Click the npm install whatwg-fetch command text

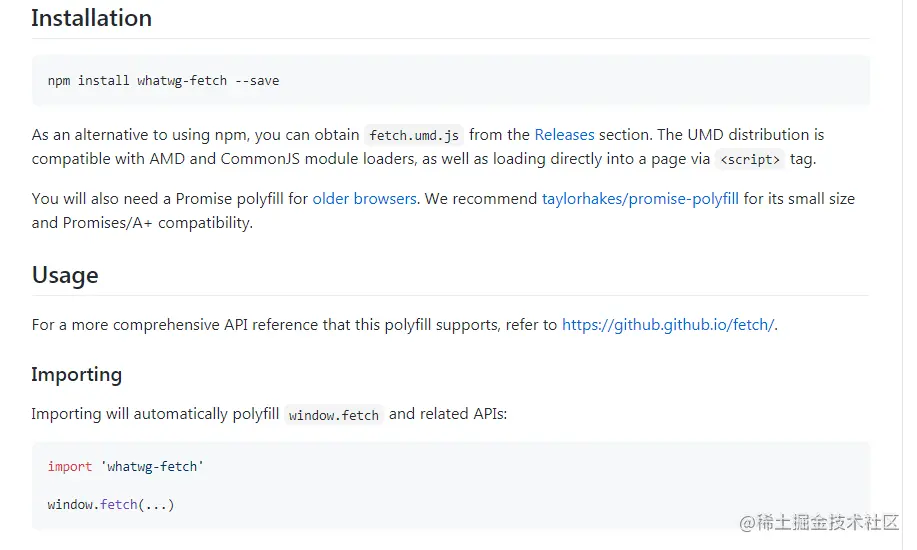(163, 80)
